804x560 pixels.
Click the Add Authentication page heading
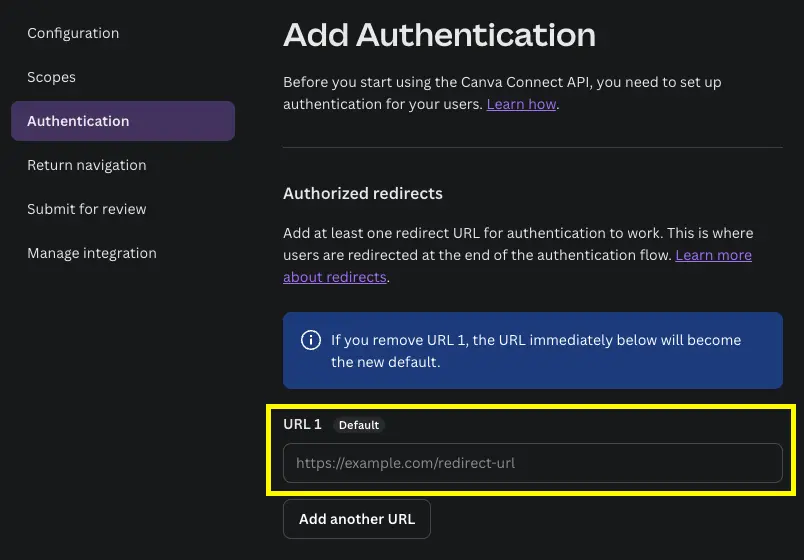tap(439, 35)
